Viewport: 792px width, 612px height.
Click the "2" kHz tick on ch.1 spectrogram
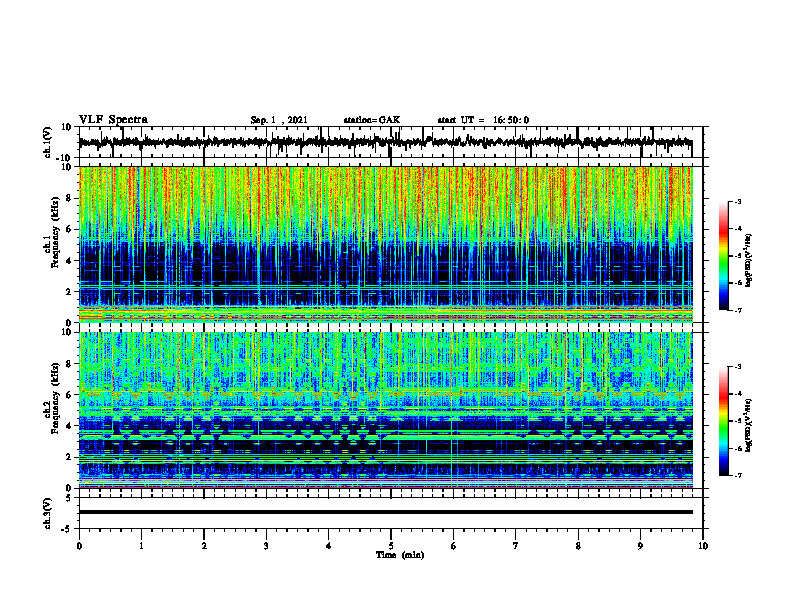coord(69,291)
